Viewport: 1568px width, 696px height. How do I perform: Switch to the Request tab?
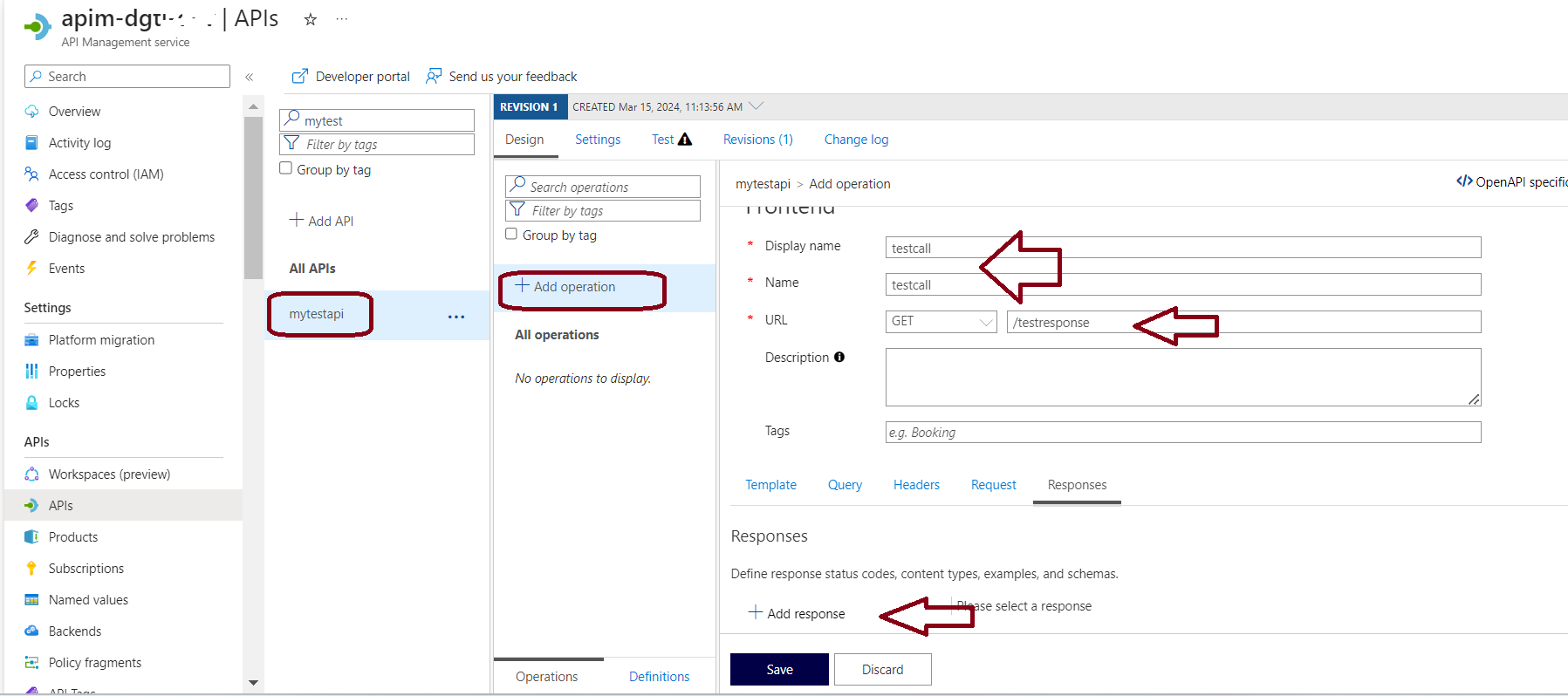[x=993, y=485]
